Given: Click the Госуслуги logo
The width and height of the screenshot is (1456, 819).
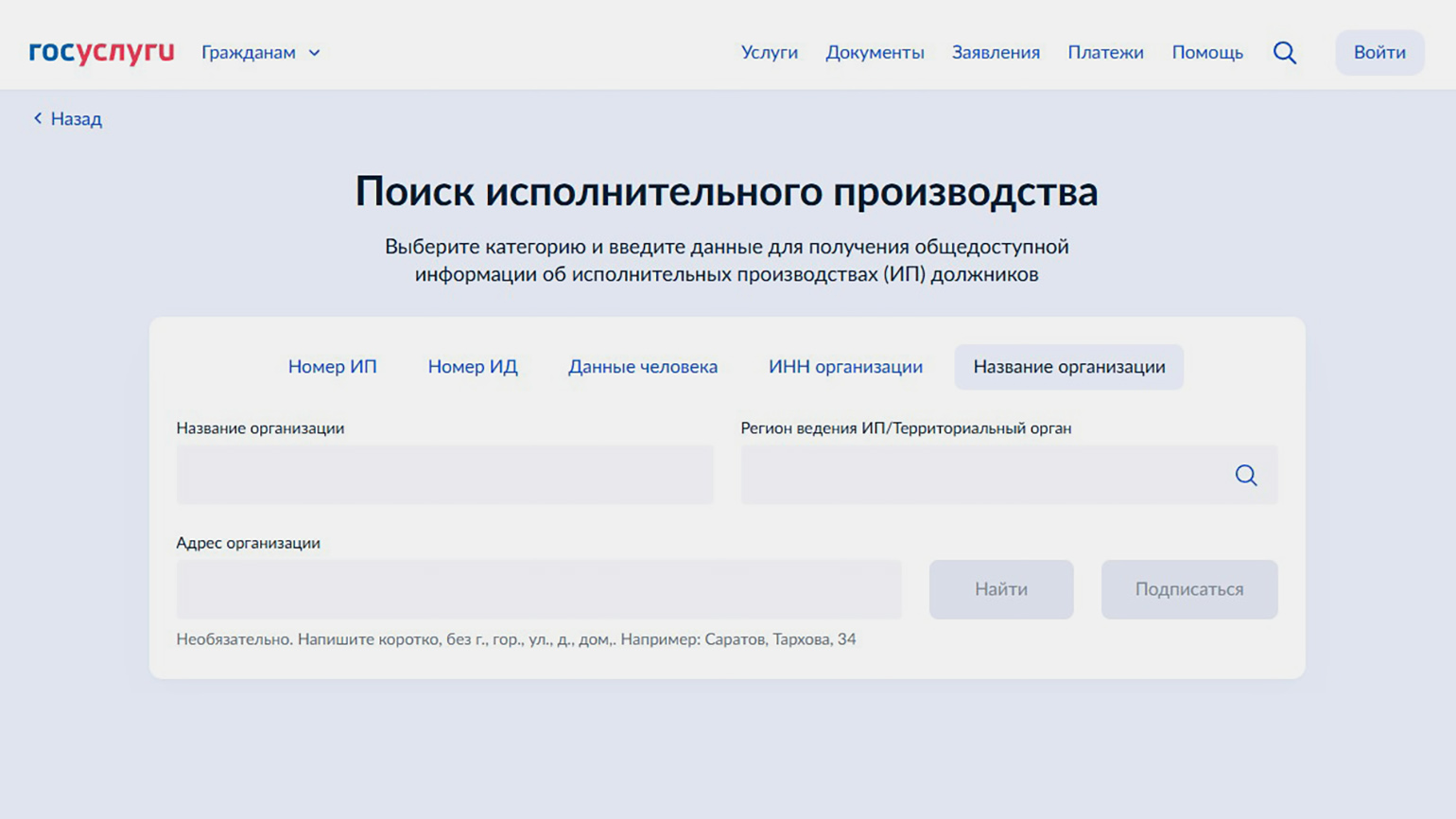Looking at the screenshot, I should click(101, 52).
